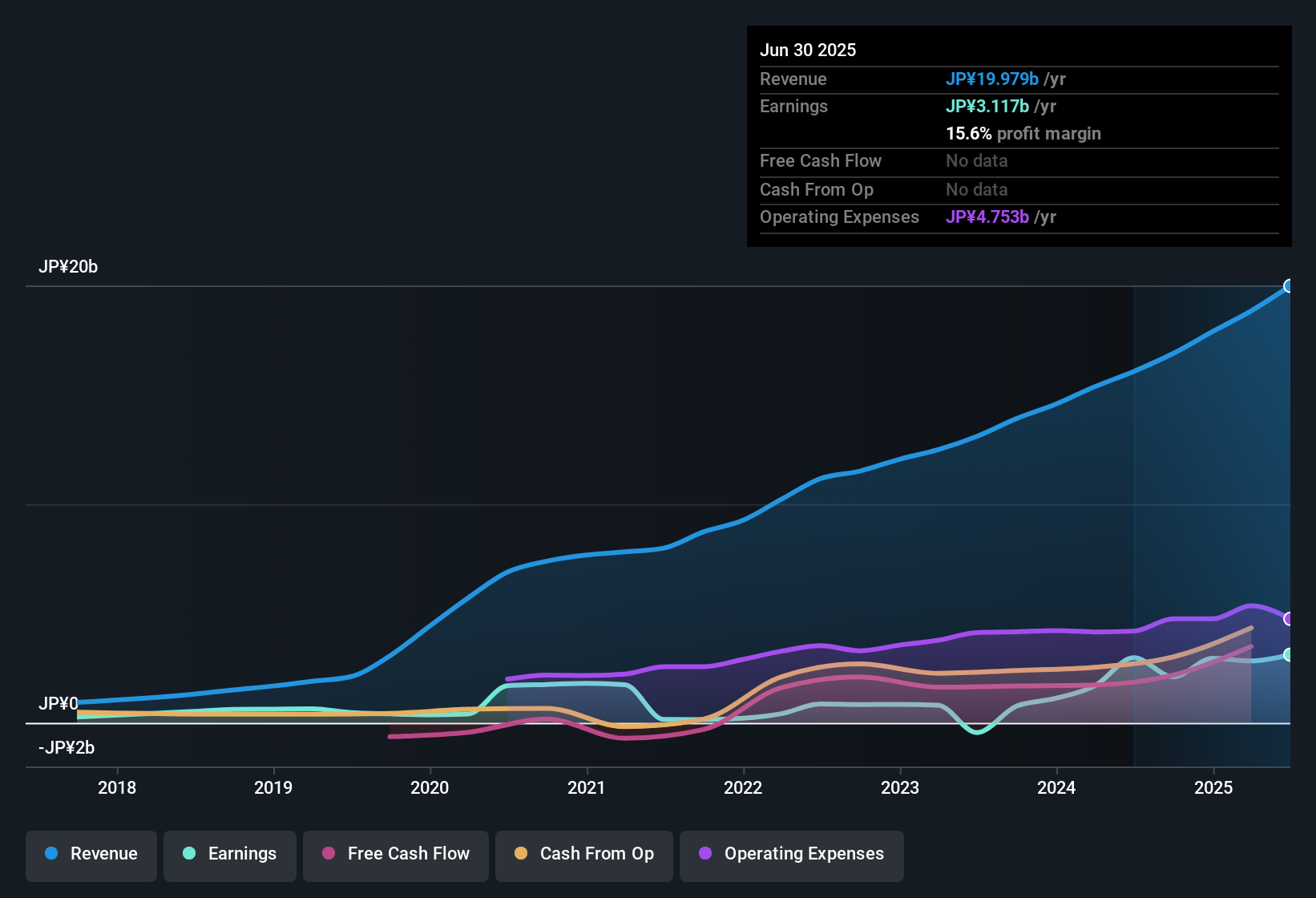Click the JP¥4.753b Operating Expenses value
Screen dimensions: 1316x898
(x=988, y=216)
